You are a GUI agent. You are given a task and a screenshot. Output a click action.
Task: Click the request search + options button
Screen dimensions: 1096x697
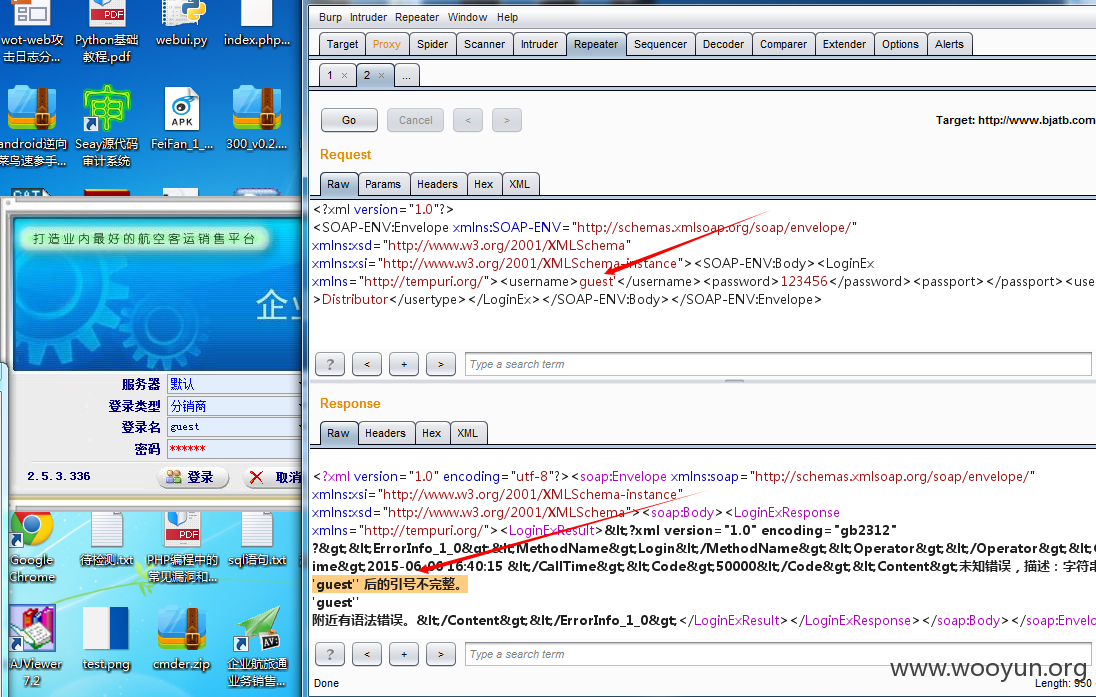tap(404, 364)
